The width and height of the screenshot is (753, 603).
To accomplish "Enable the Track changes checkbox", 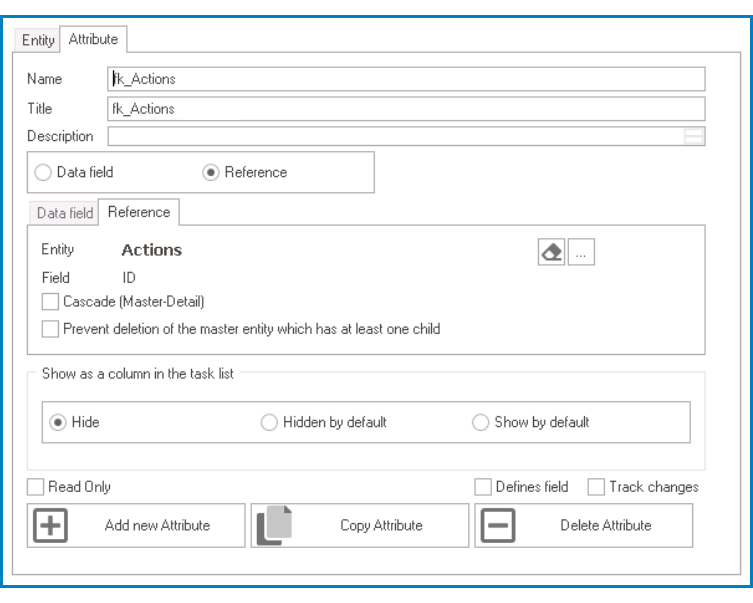I will point(596,487).
